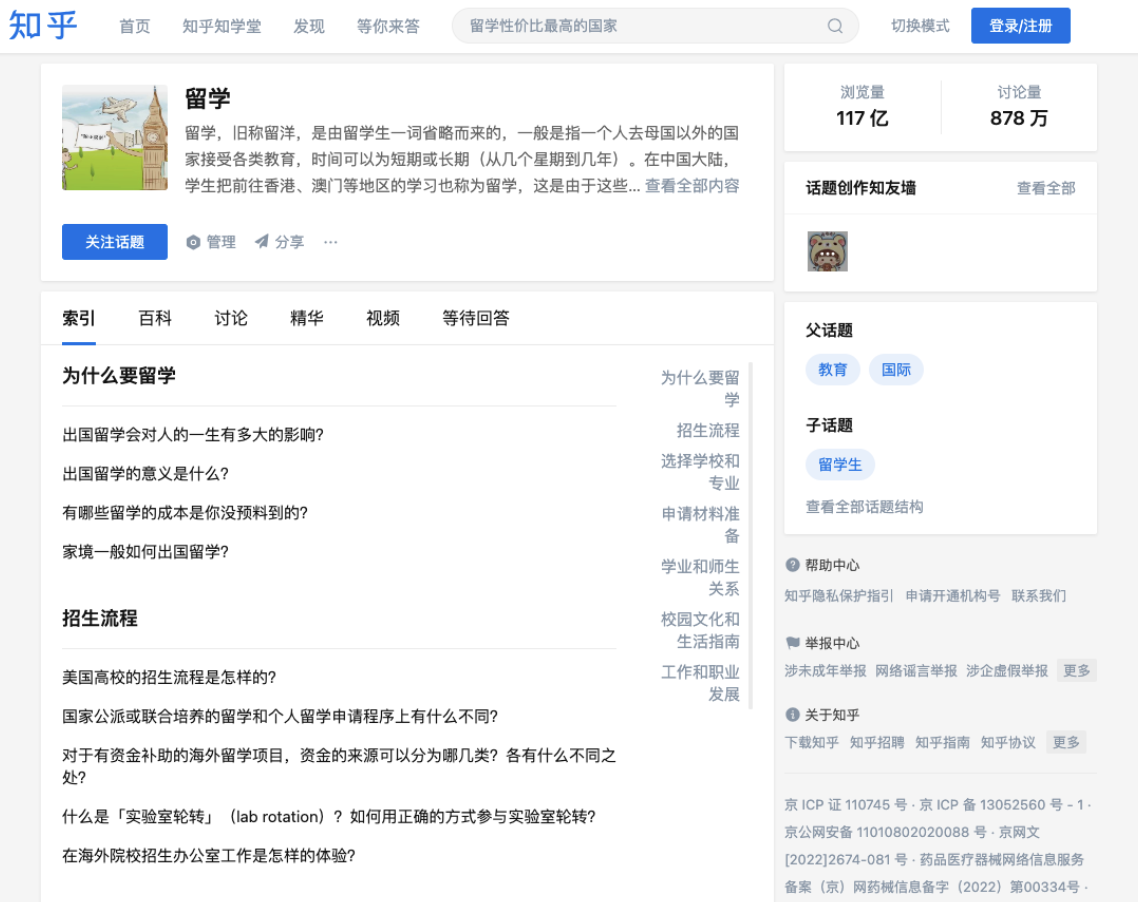The width and height of the screenshot is (1144, 904).
Task: Jump to 申请材料准备 in side index
Action: coord(703,527)
